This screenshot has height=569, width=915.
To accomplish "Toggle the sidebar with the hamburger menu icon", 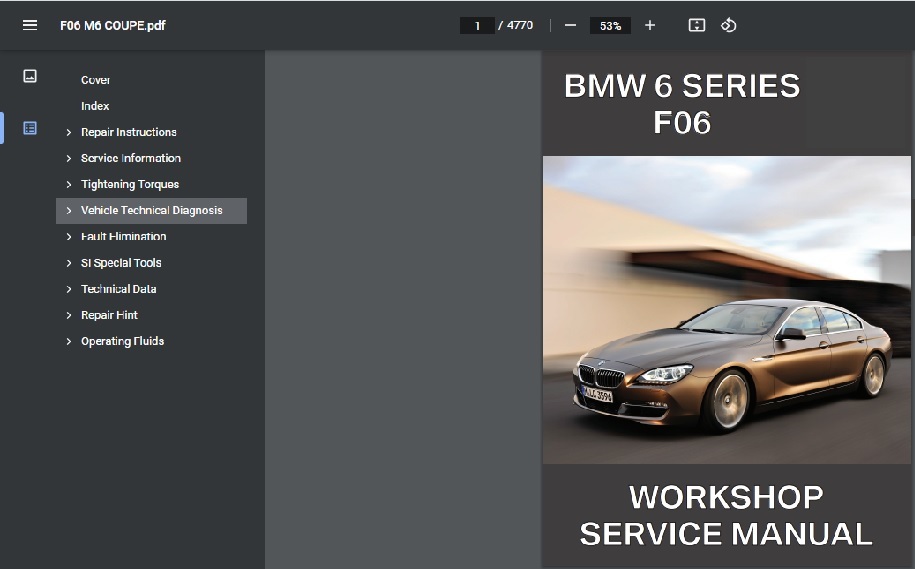I will point(30,25).
